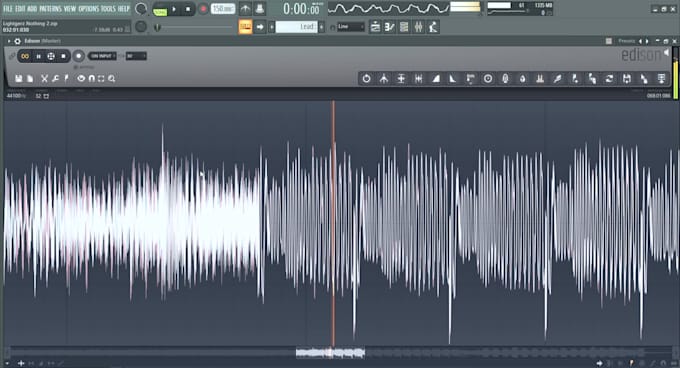Click the next pattern arrow after Lead
Screen dimensions: 680x368
pos(322,27)
